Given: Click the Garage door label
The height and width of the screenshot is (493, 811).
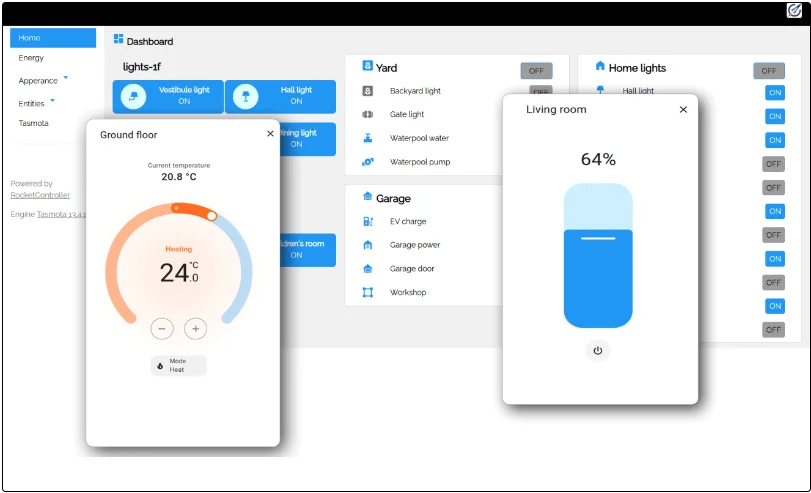Looking at the screenshot, I should point(412,268).
